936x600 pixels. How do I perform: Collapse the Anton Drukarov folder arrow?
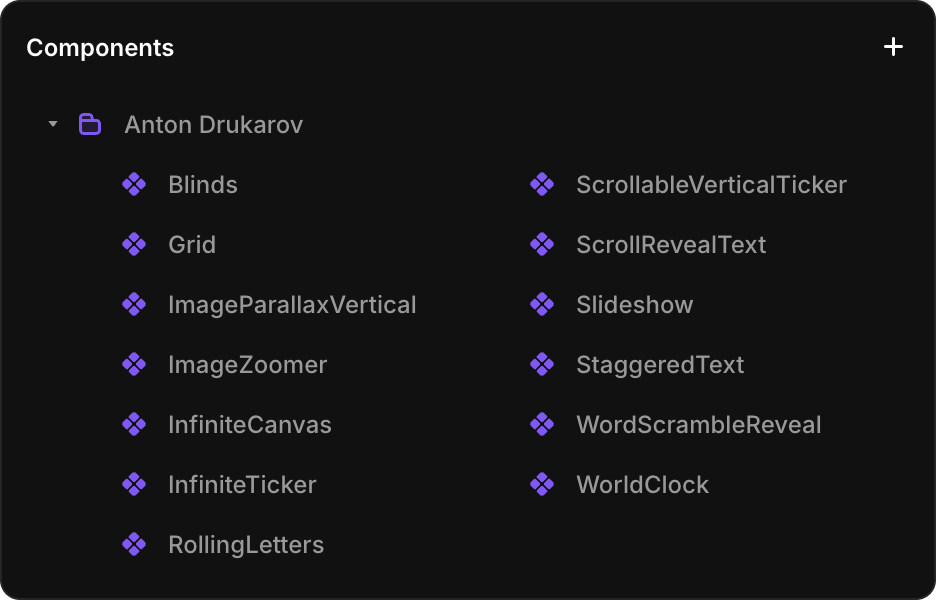tap(53, 125)
